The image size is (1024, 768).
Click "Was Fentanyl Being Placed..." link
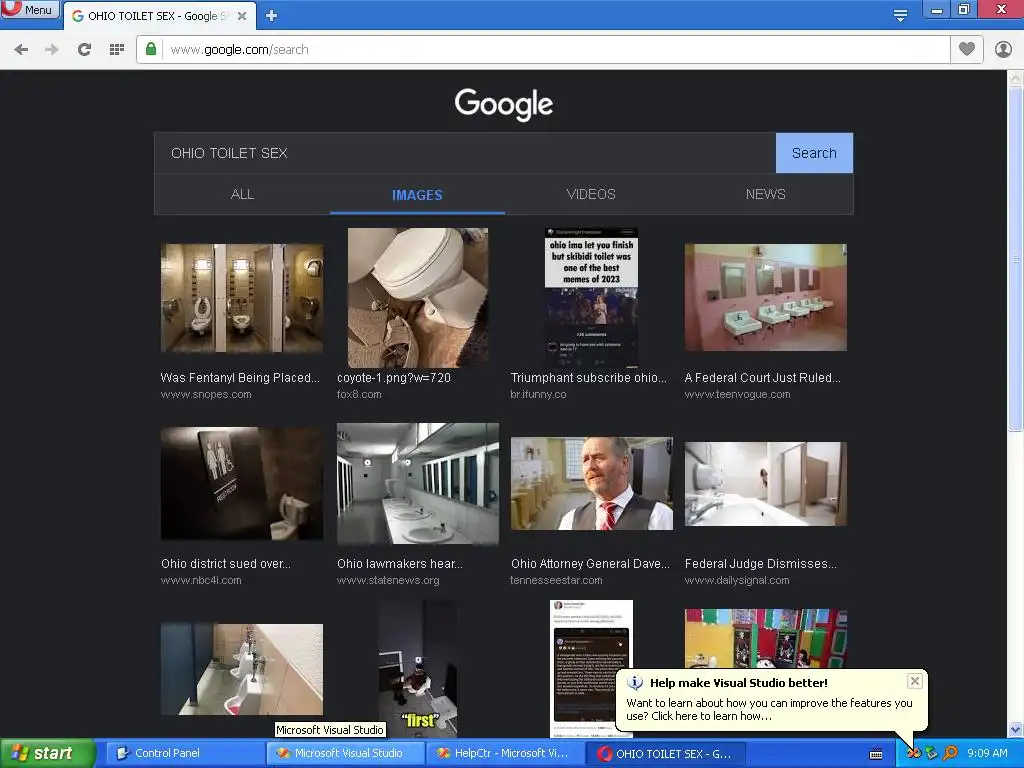click(240, 377)
